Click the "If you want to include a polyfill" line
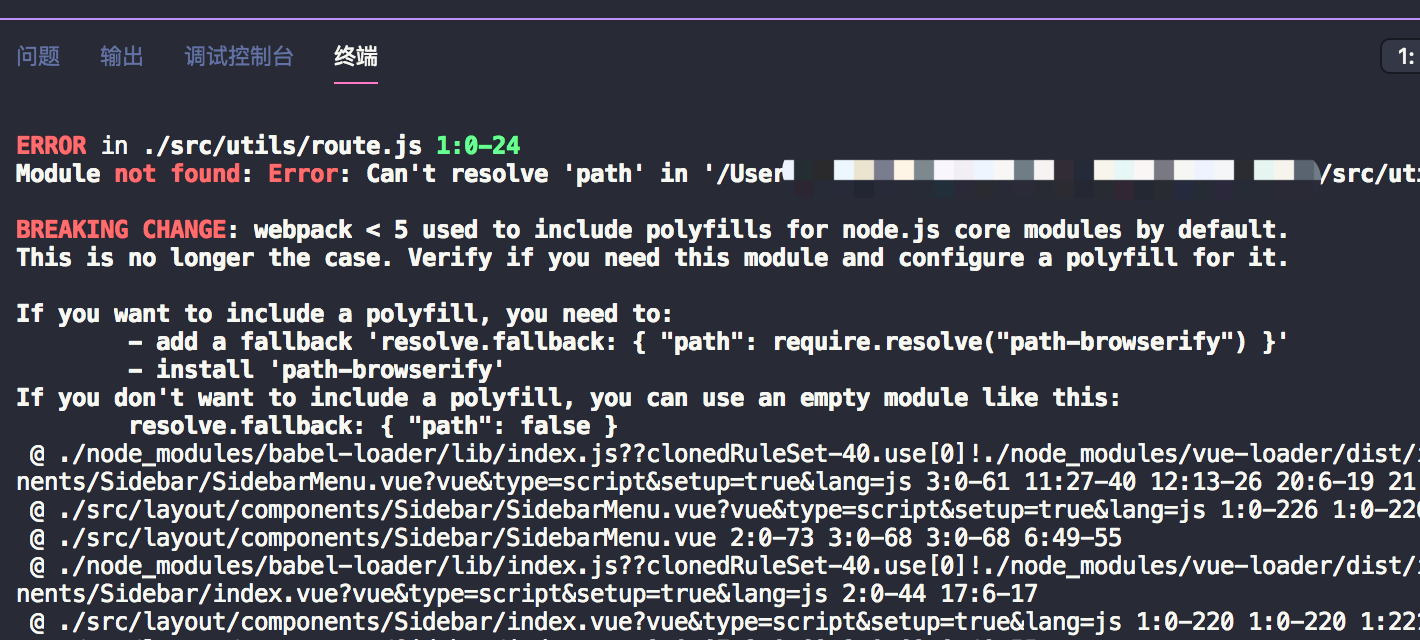The image size is (1420, 640). click(x=345, y=314)
